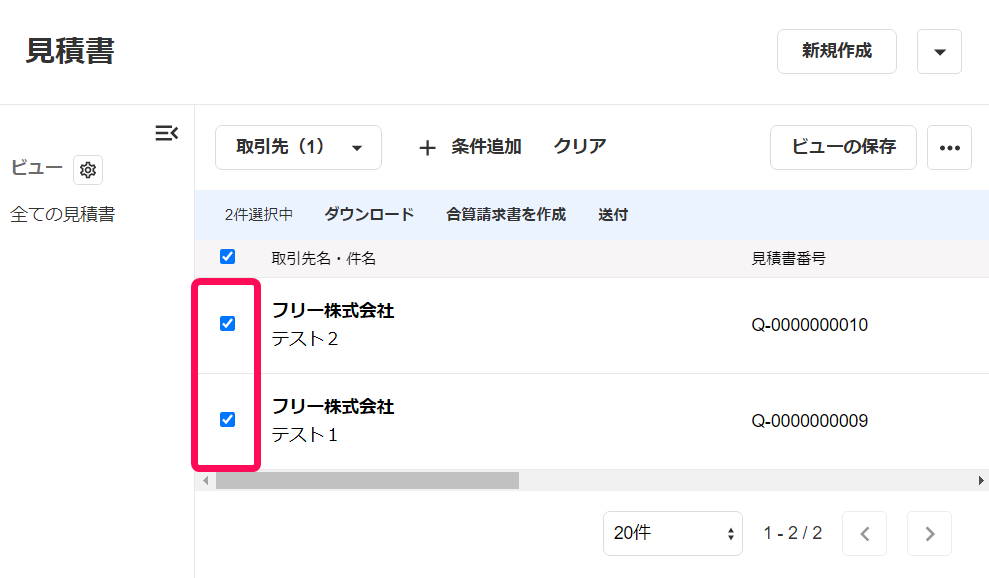Open the 20件 page size selector

click(672, 534)
